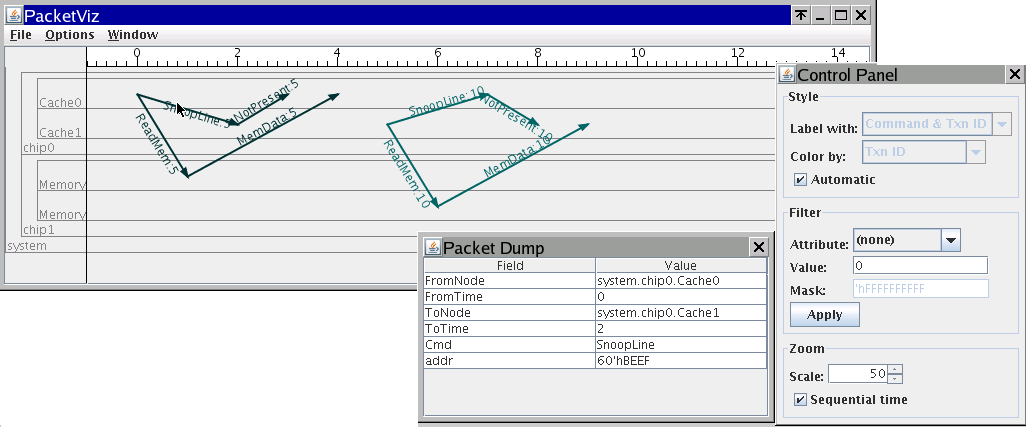Open the Attribute filter dropdown
The image size is (1026, 427).
pyautogui.click(x=951, y=240)
